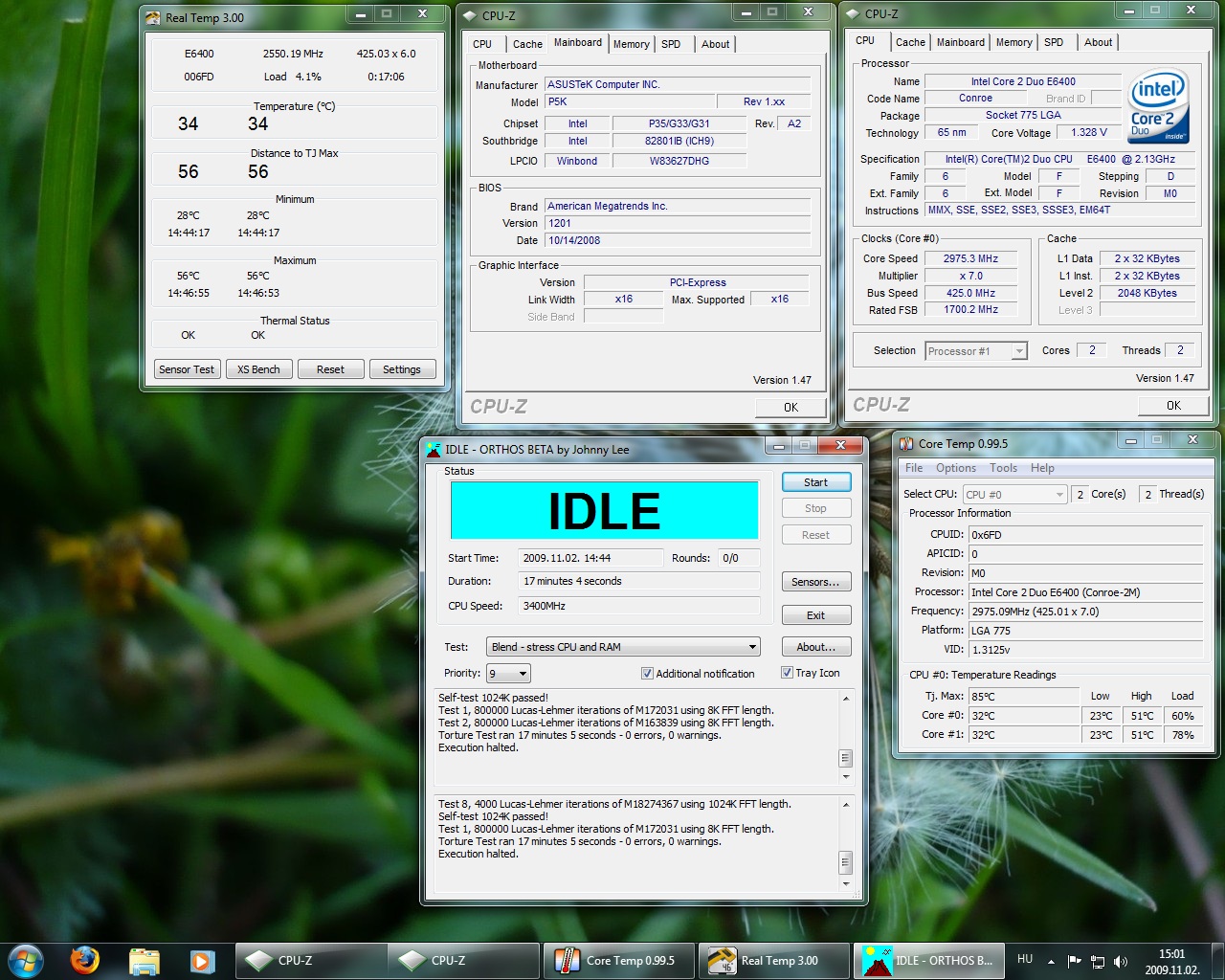
Task: Open the Processor #1 Selection dropdown
Action: coord(976,351)
